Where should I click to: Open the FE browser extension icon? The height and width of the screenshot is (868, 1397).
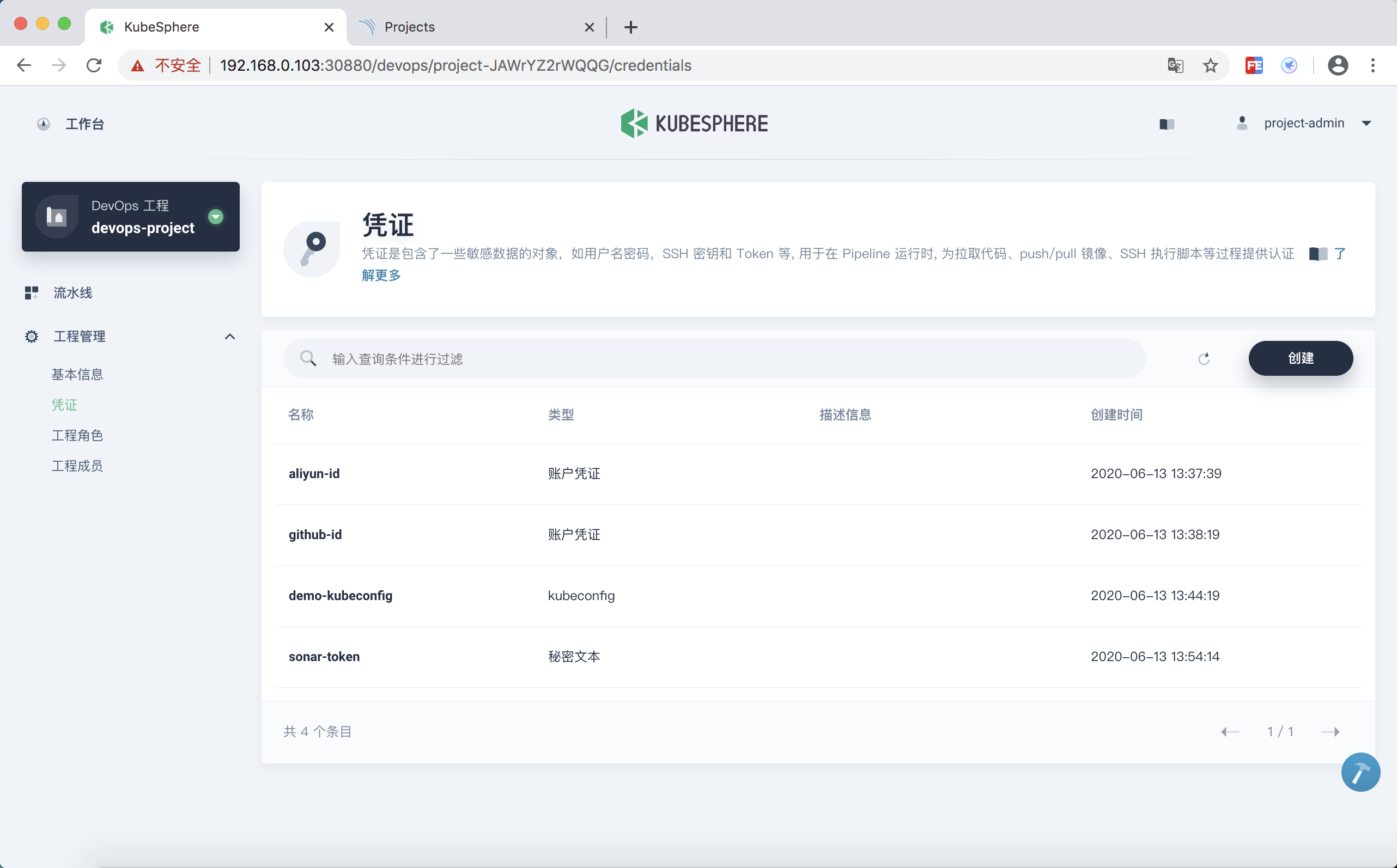pyautogui.click(x=1253, y=65)
